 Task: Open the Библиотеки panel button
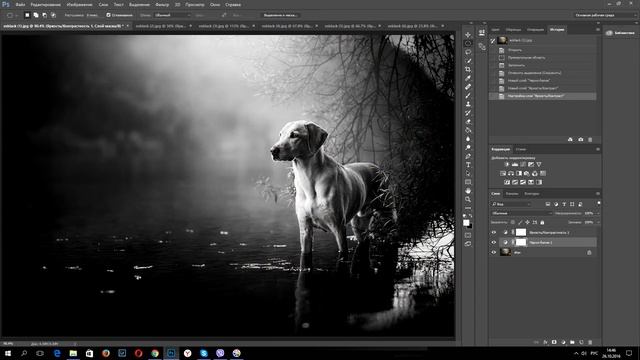[x=621, y=33]
